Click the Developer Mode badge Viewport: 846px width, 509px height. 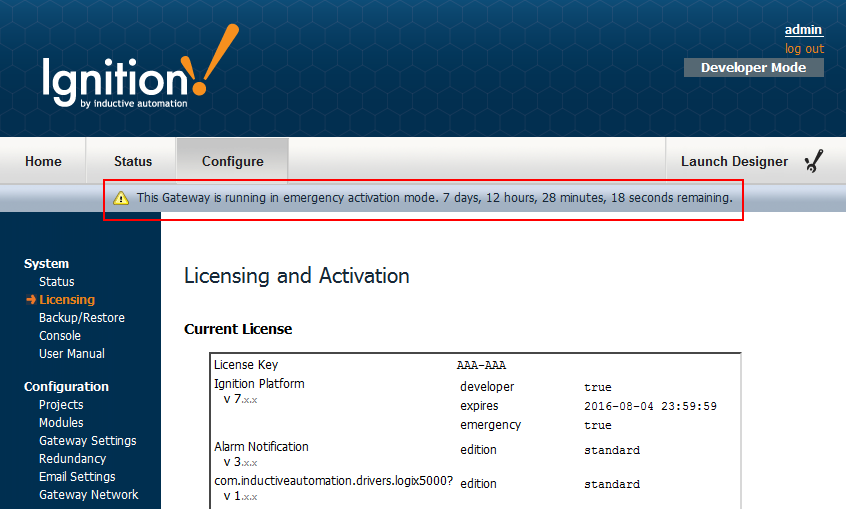click(754, 67)
